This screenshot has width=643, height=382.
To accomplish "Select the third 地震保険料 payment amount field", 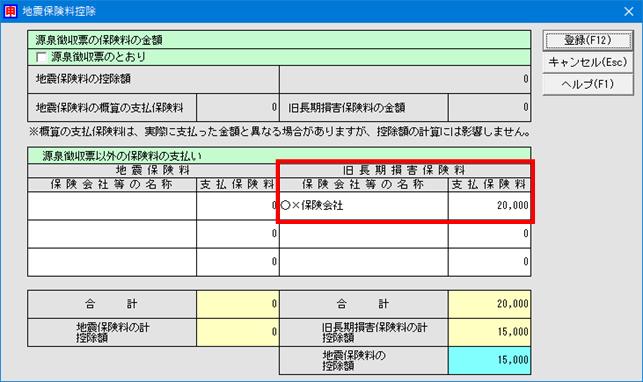I will tap(238, 262).
